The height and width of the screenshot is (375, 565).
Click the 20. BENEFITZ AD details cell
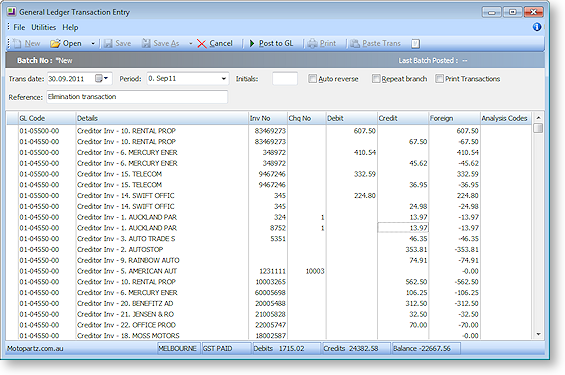click(x=162, y=304)
